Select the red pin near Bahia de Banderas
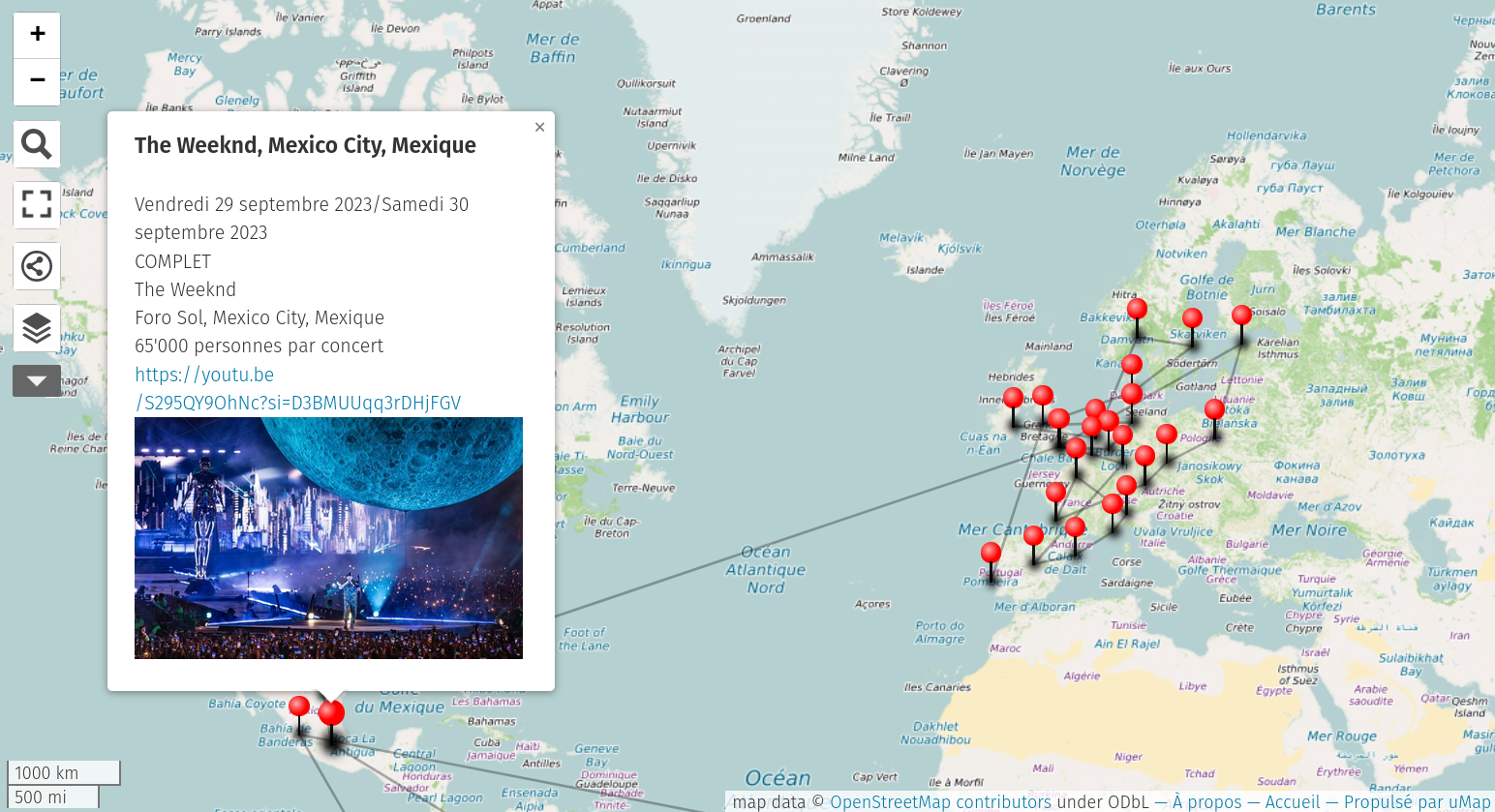This screenshot has width=1495, height=812. point(299,707)
